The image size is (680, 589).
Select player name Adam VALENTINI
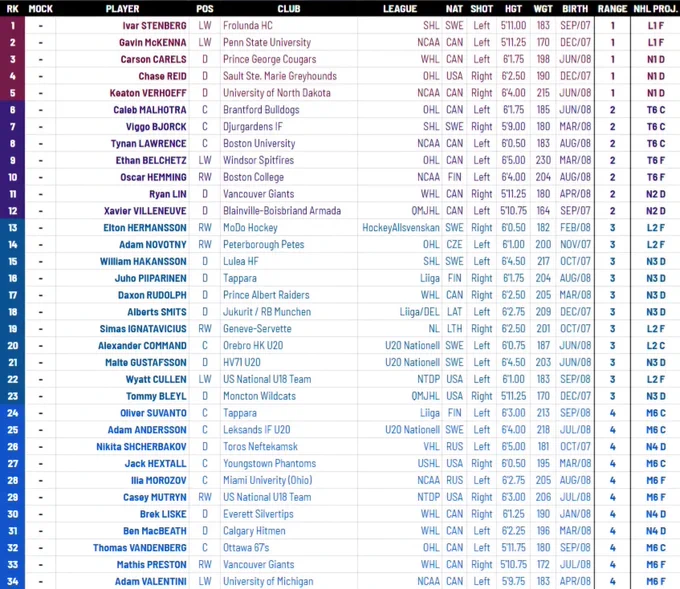(x=150, y=582)
